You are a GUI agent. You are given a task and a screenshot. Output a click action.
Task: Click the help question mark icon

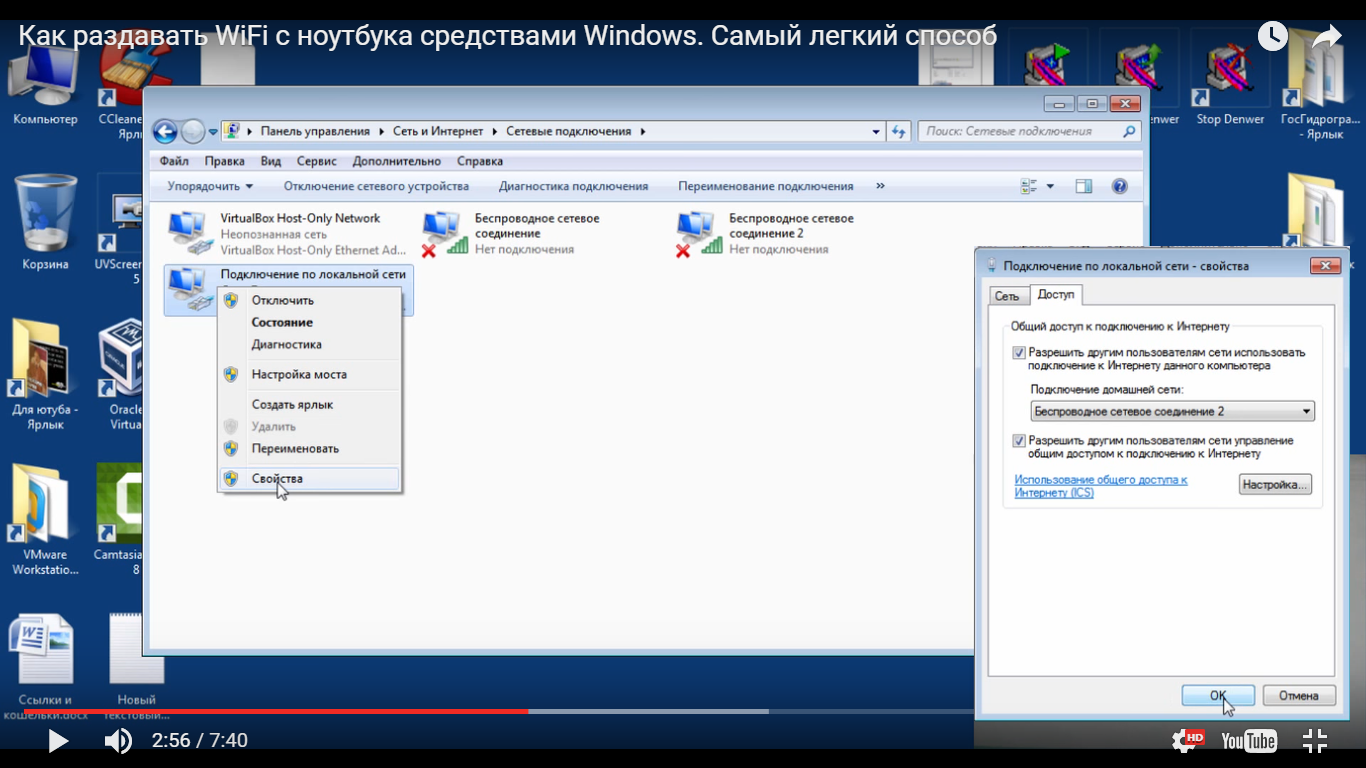(x=1120, y=186)
